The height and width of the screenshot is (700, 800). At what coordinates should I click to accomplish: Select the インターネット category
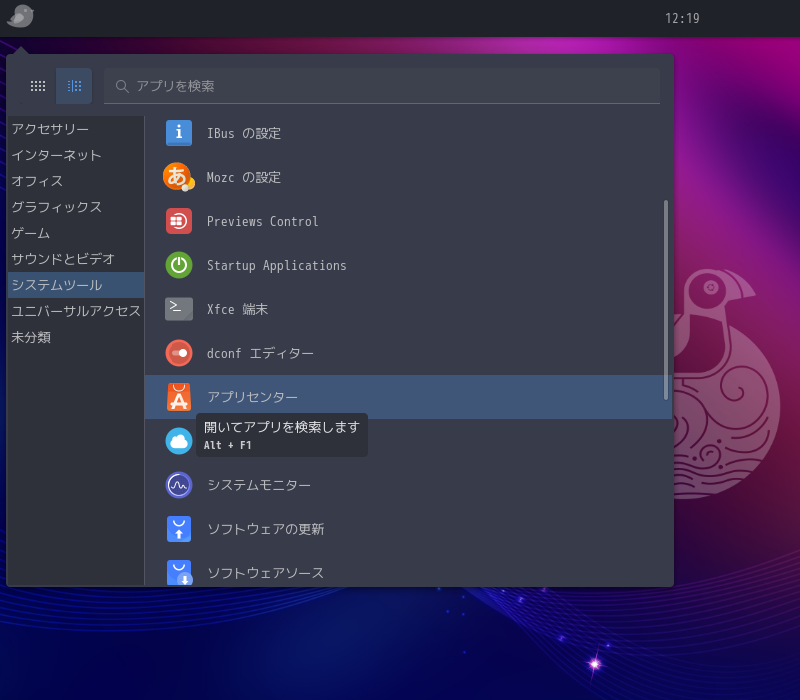(x=76, y=155)
